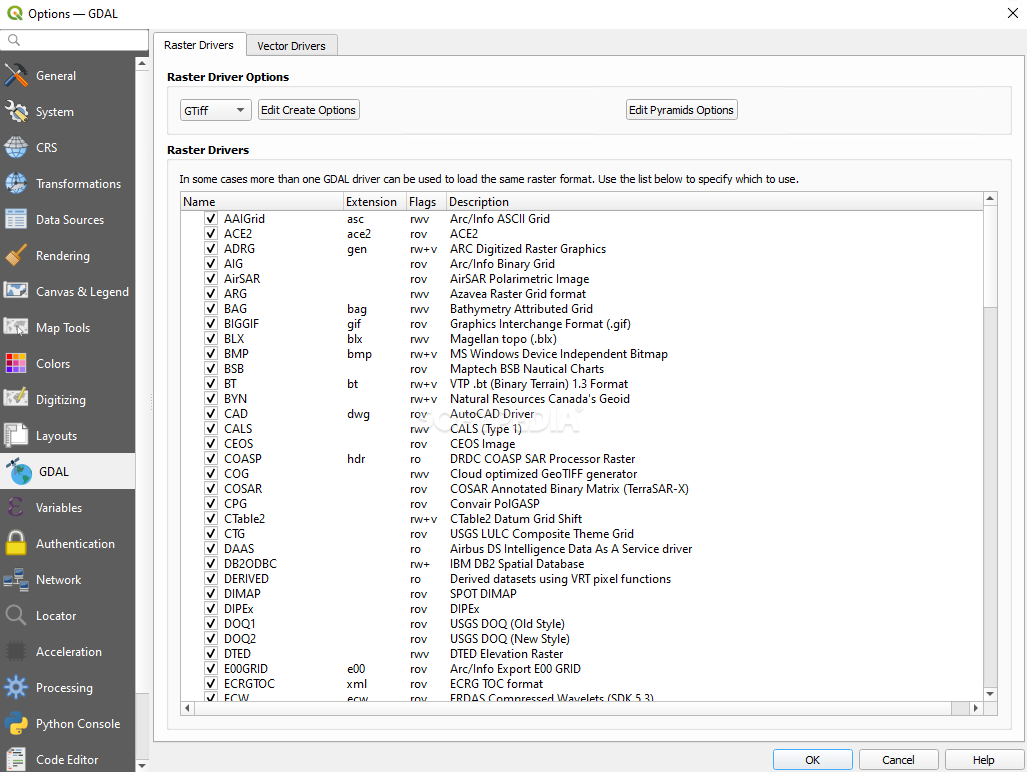The width and height of the screenshot is (1027, 772).
Task: Click the Edit Pyramids Options button
Action: click(681, 110)
